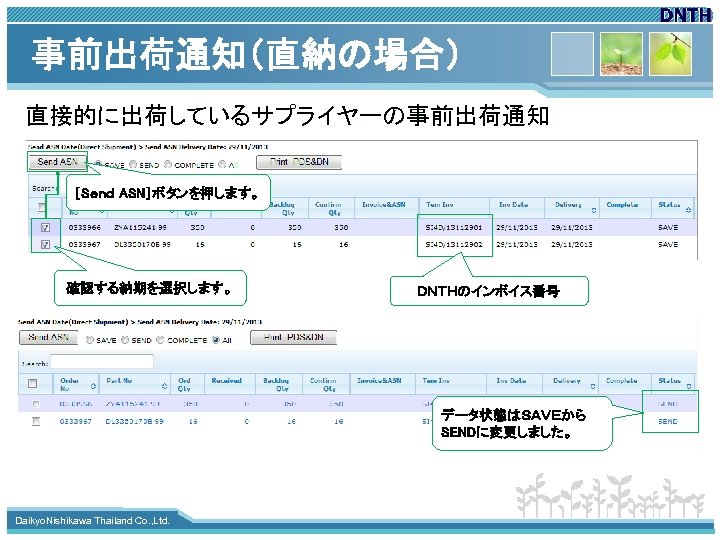Screen dimensions: 720x540
Task: Click the seedling sprout thumbnail image
Action: click(621, 54)
